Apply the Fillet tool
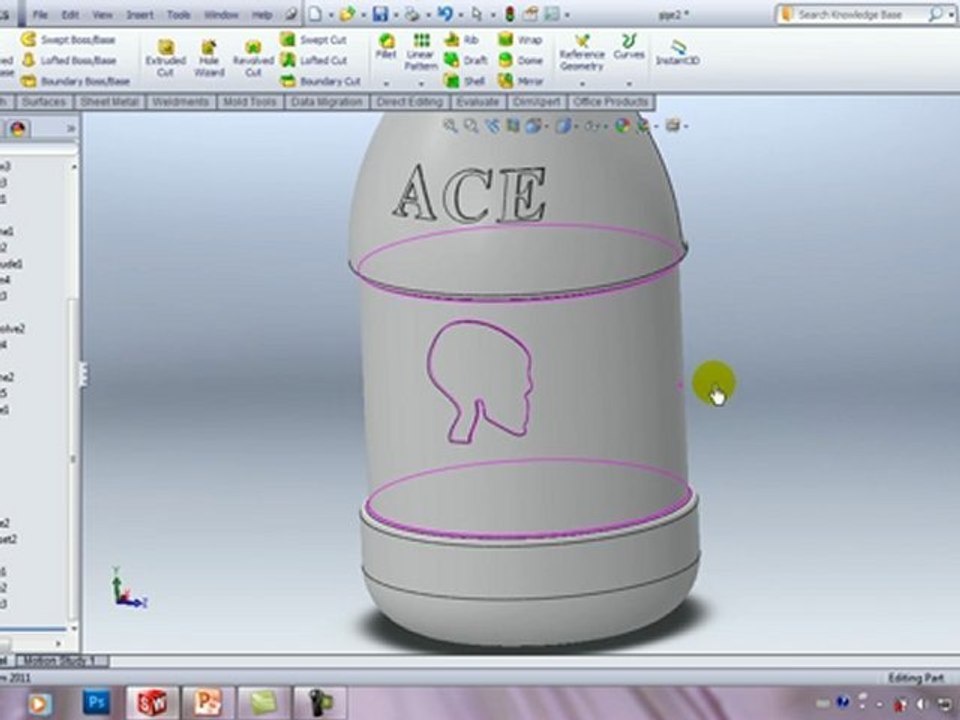This screenshot has width=960, height=720. click(x=386, y=47)
